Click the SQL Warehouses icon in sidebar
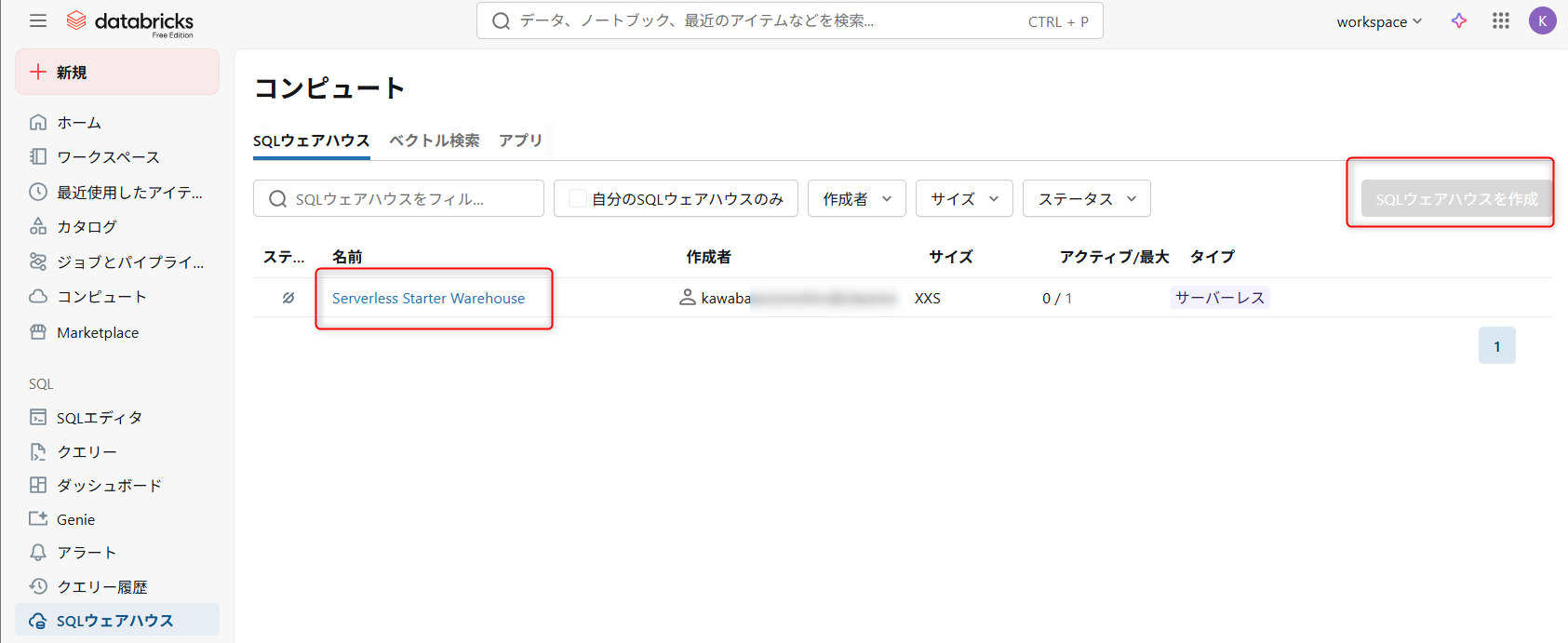This screenshot has height=643, width=1568. pos(38,621)
